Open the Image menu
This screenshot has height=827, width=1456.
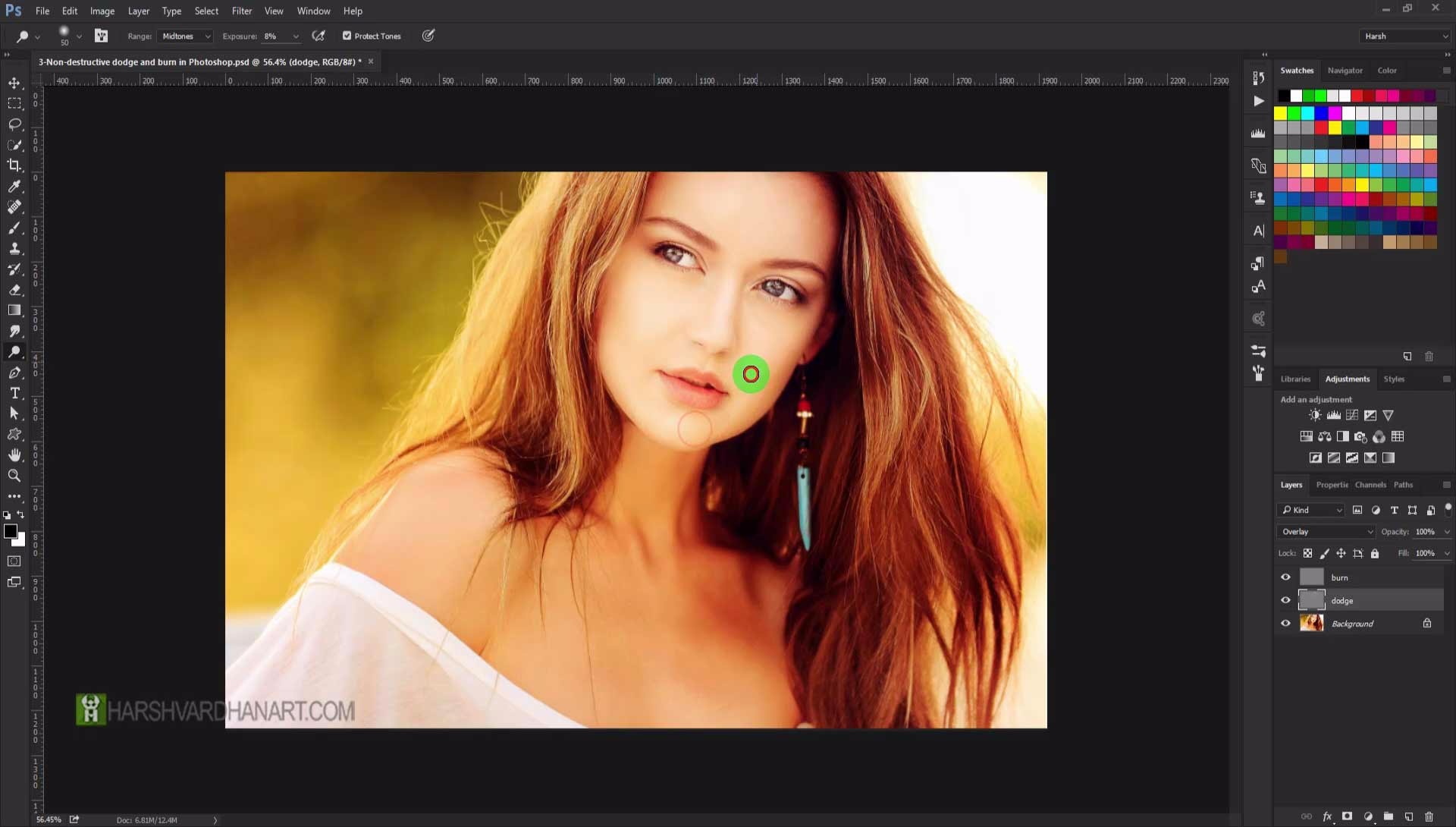coord(102,11)
